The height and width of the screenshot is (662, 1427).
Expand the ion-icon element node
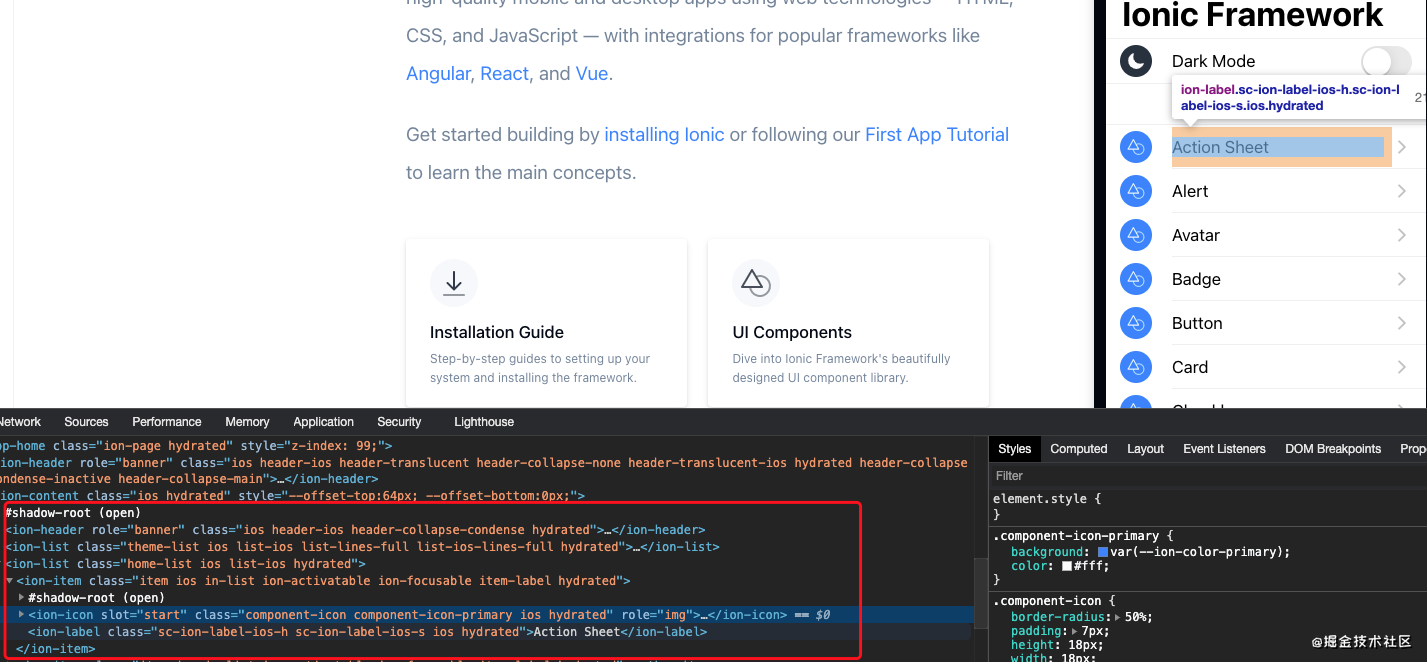pos(22,615)
